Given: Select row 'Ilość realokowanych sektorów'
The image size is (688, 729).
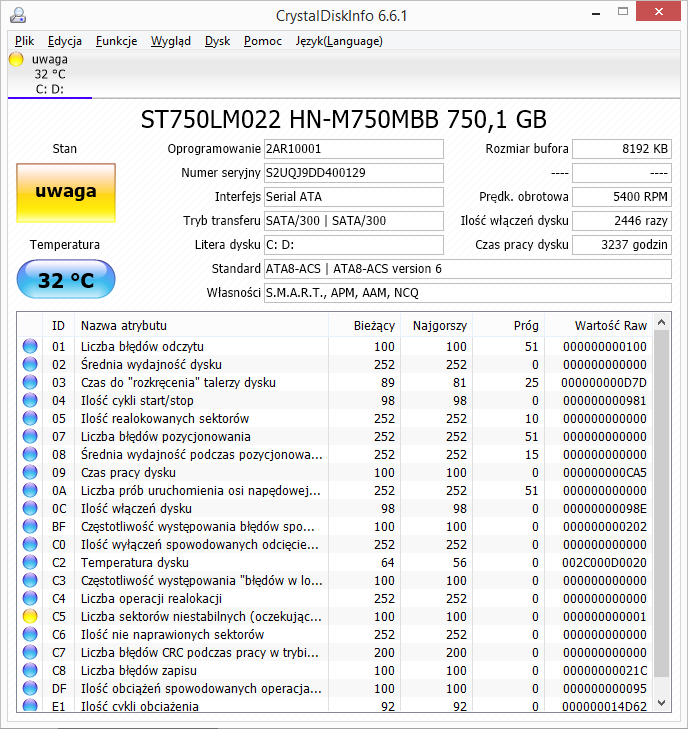Looking at the screenshot, I should click(336, 418).
